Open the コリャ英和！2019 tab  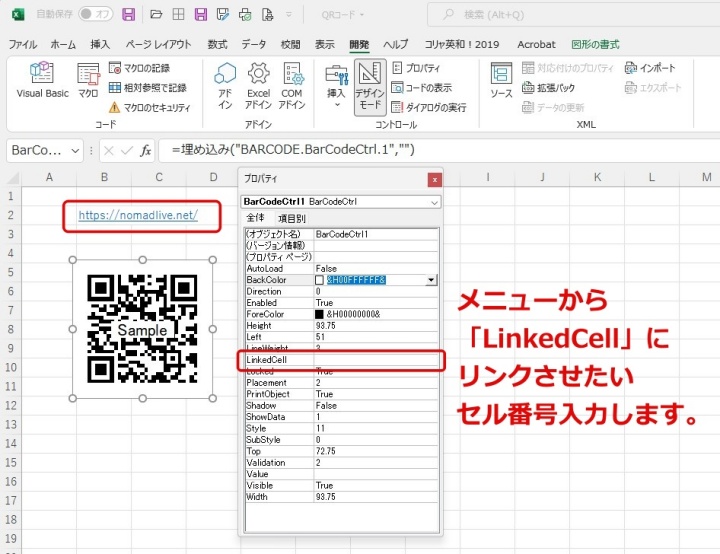click(x=461, y=45)
